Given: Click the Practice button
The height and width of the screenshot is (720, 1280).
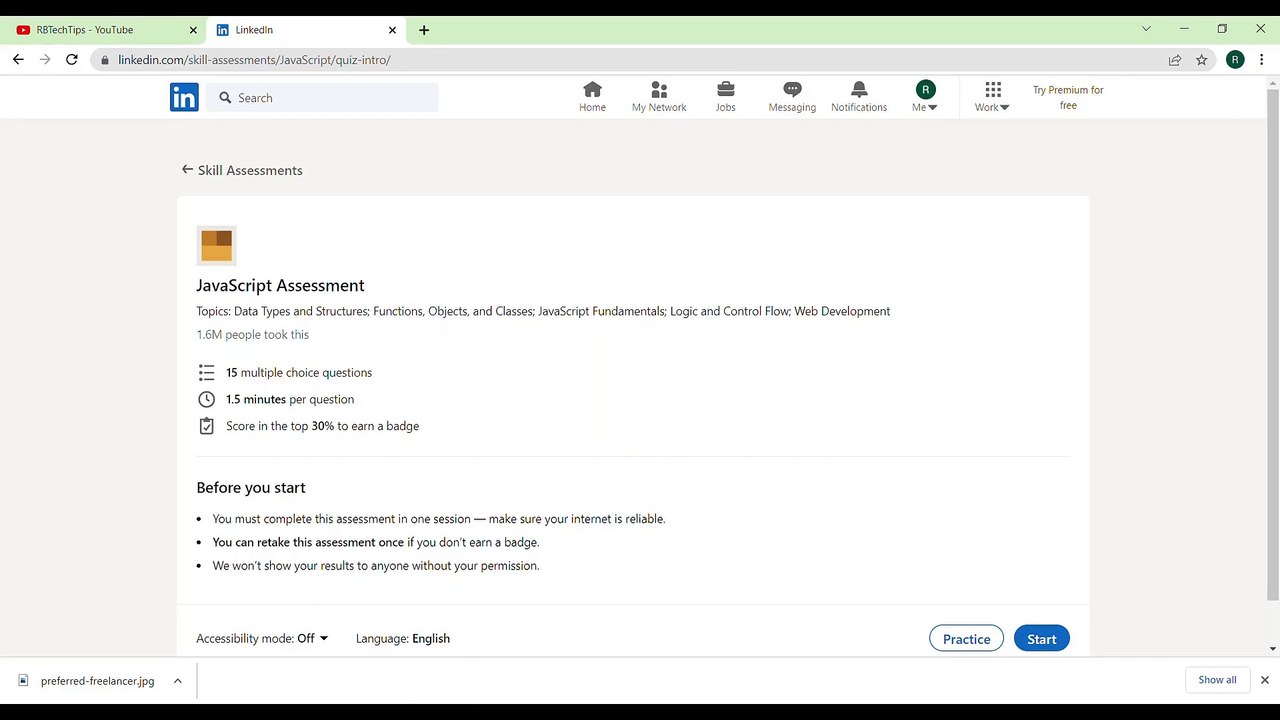Looking at the screenshot, I should [x=966, y=639].
